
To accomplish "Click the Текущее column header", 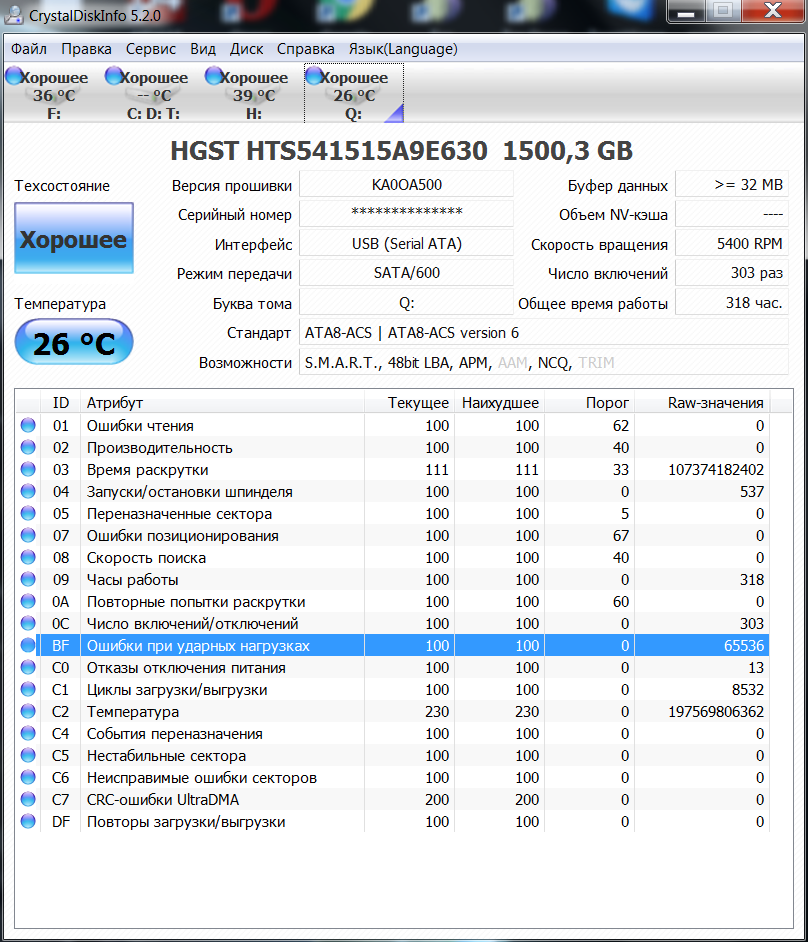I will click(409, 403).
